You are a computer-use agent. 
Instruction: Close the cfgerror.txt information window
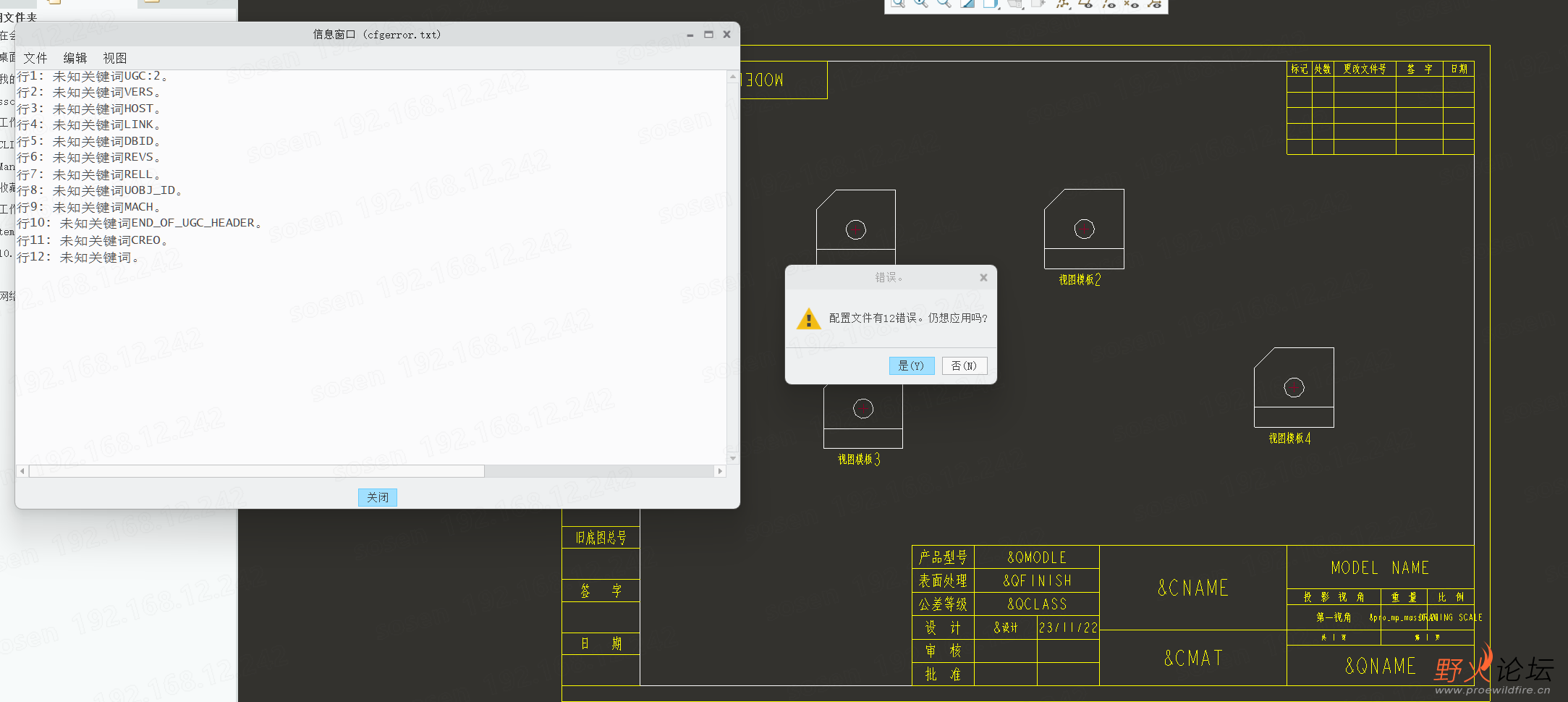(x=726, y=34)
